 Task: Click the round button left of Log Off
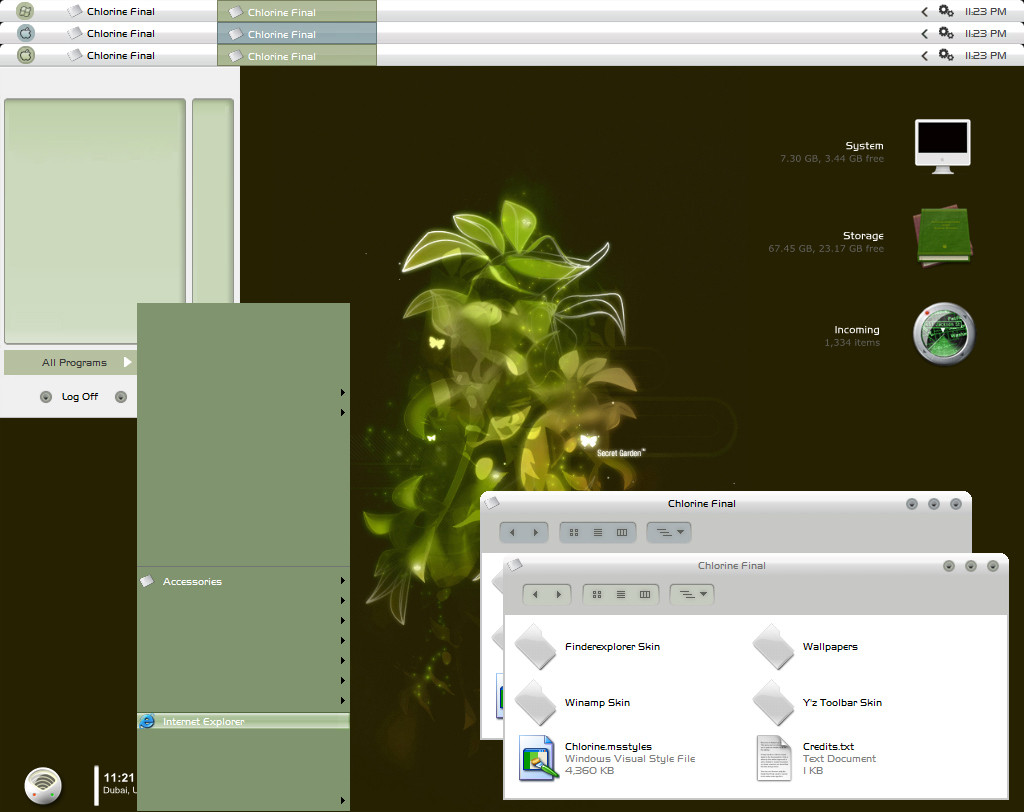coord(46,397)
